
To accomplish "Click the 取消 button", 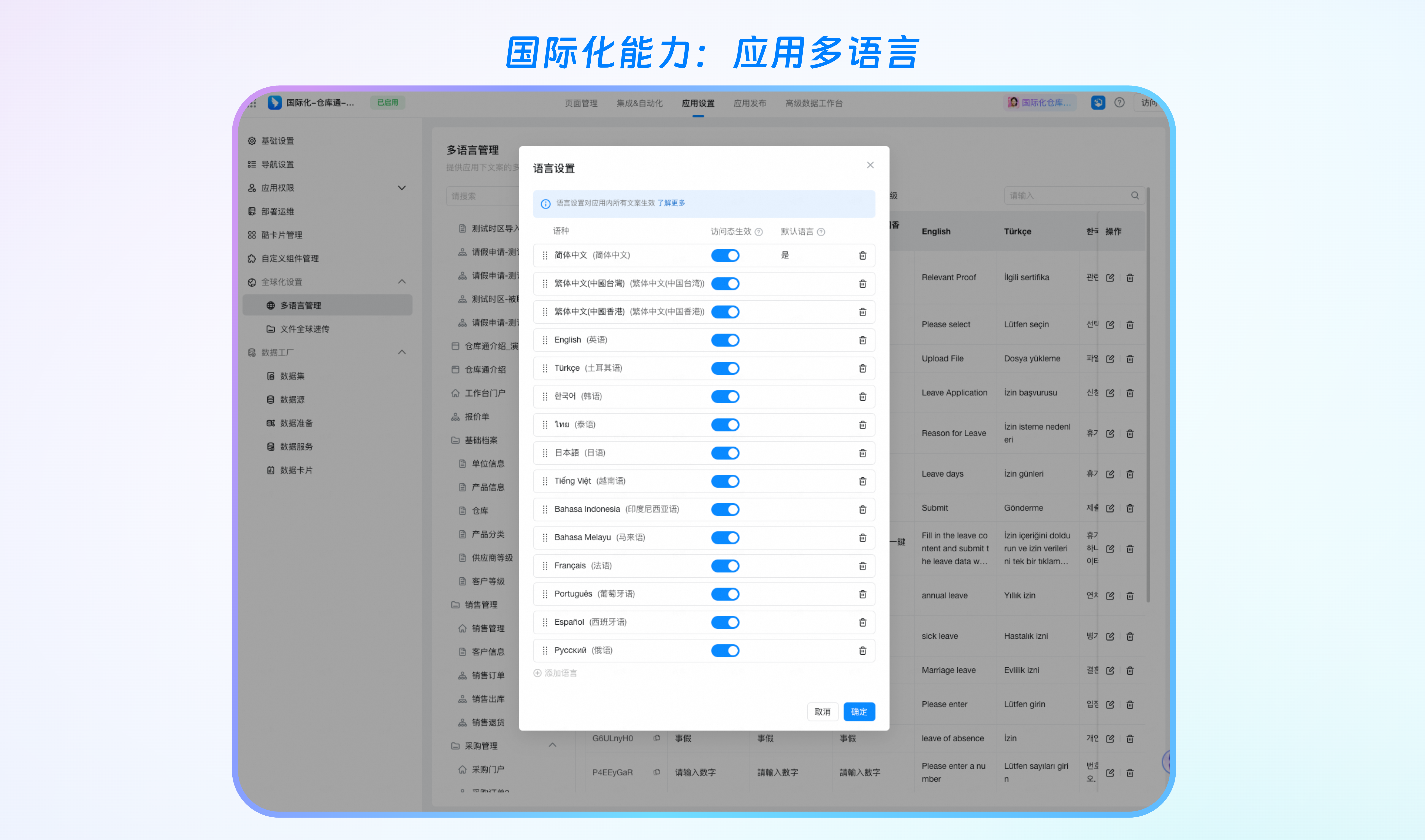I will tap(822, 712).
